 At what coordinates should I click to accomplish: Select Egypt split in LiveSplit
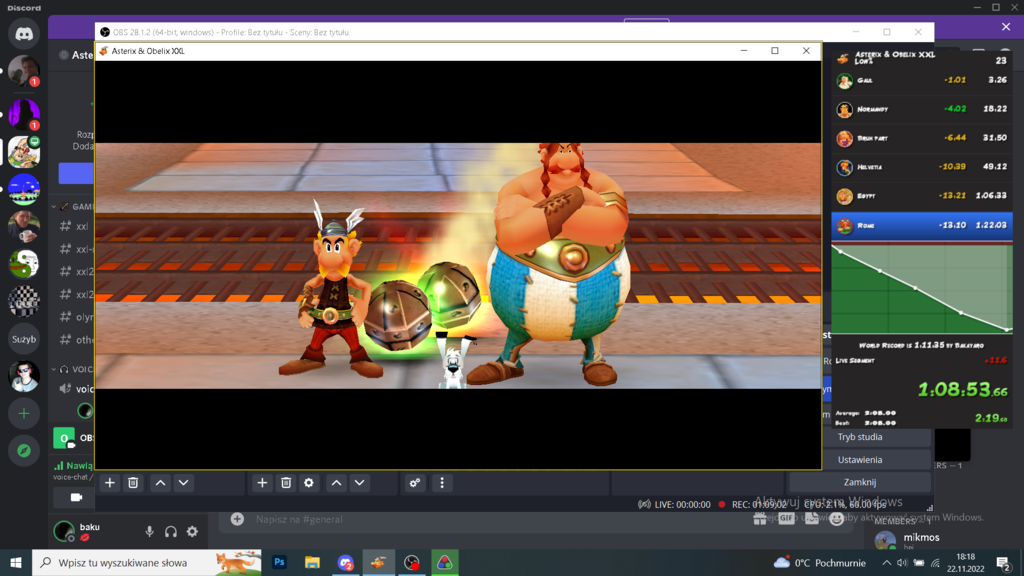[x=922, y=196]
